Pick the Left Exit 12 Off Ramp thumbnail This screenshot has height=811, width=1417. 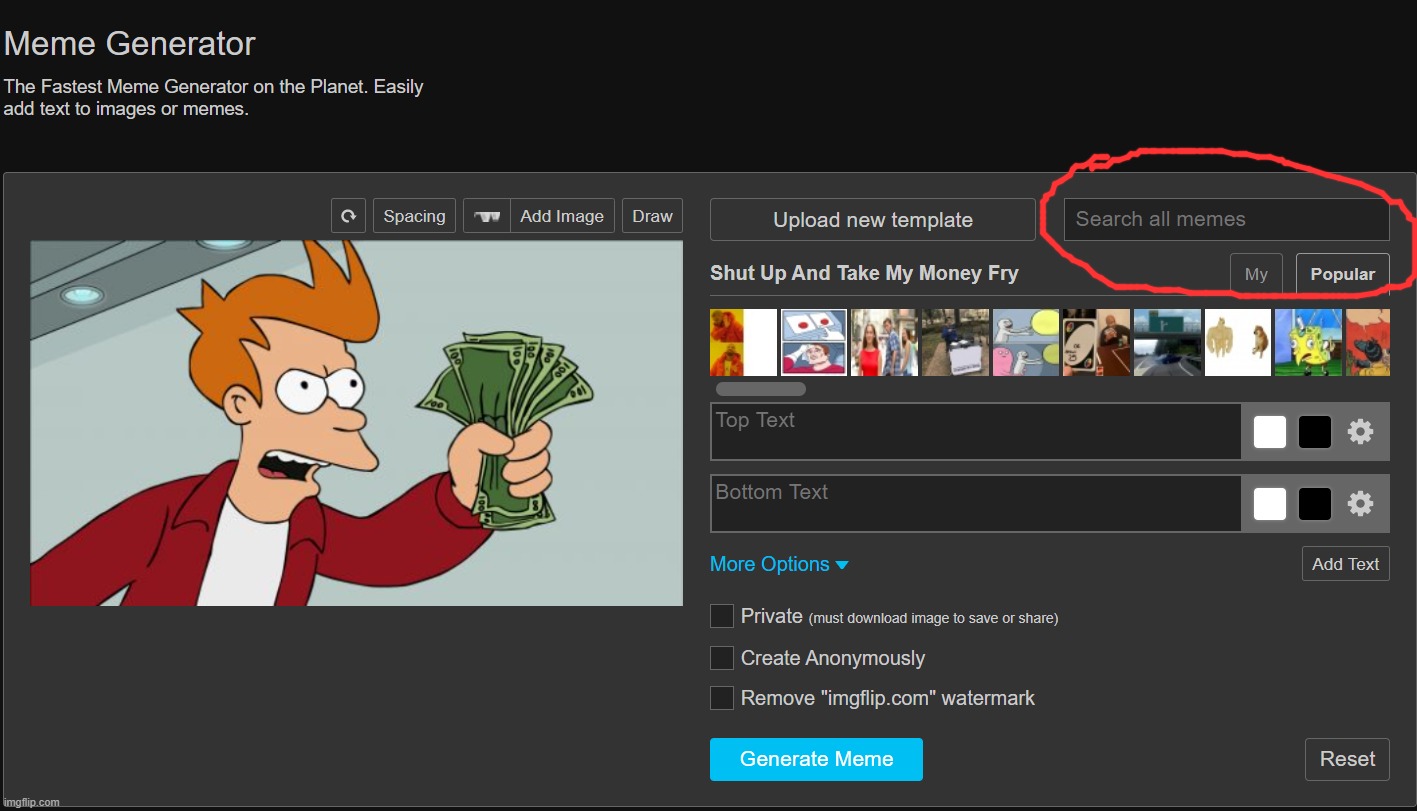pos(1168,342)
